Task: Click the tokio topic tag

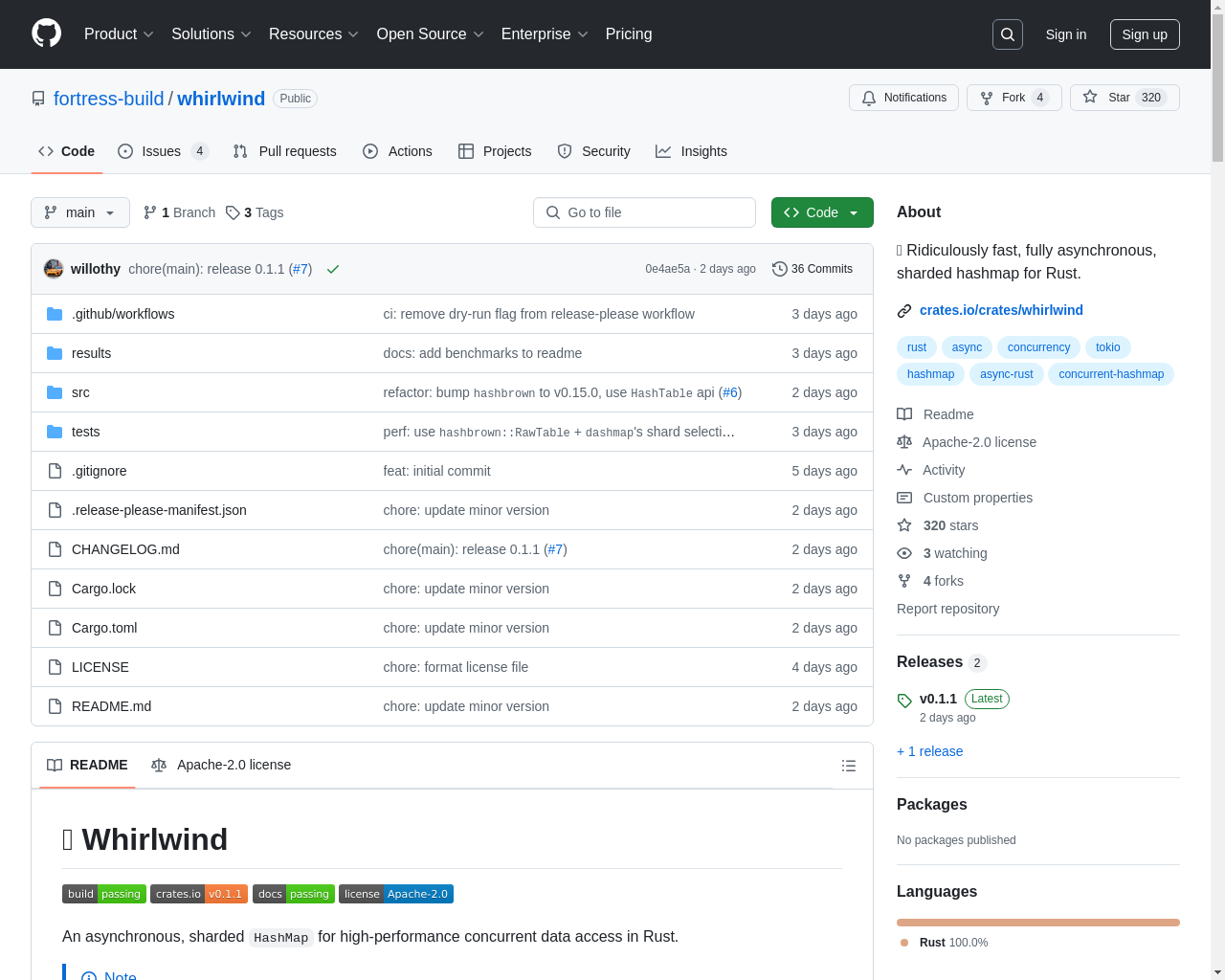Action: click(1108, 347)
